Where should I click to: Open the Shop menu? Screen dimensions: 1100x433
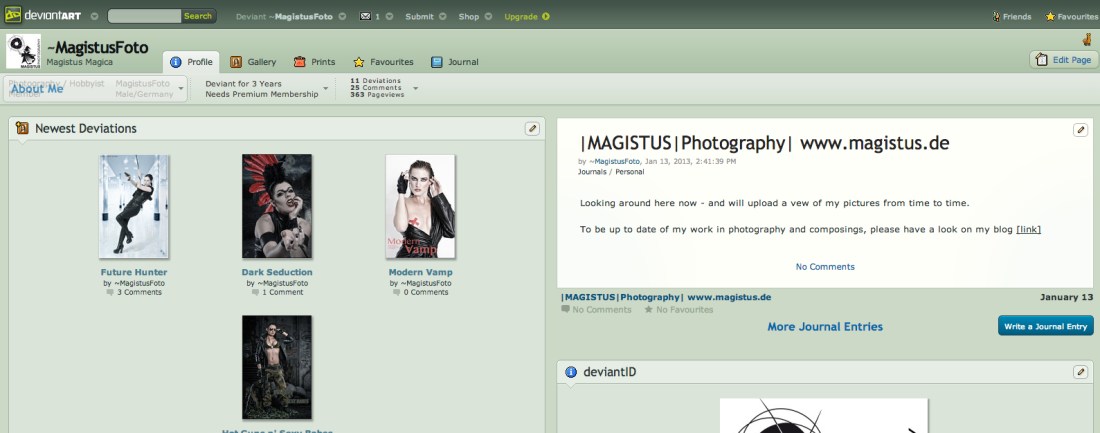[469, 16]
